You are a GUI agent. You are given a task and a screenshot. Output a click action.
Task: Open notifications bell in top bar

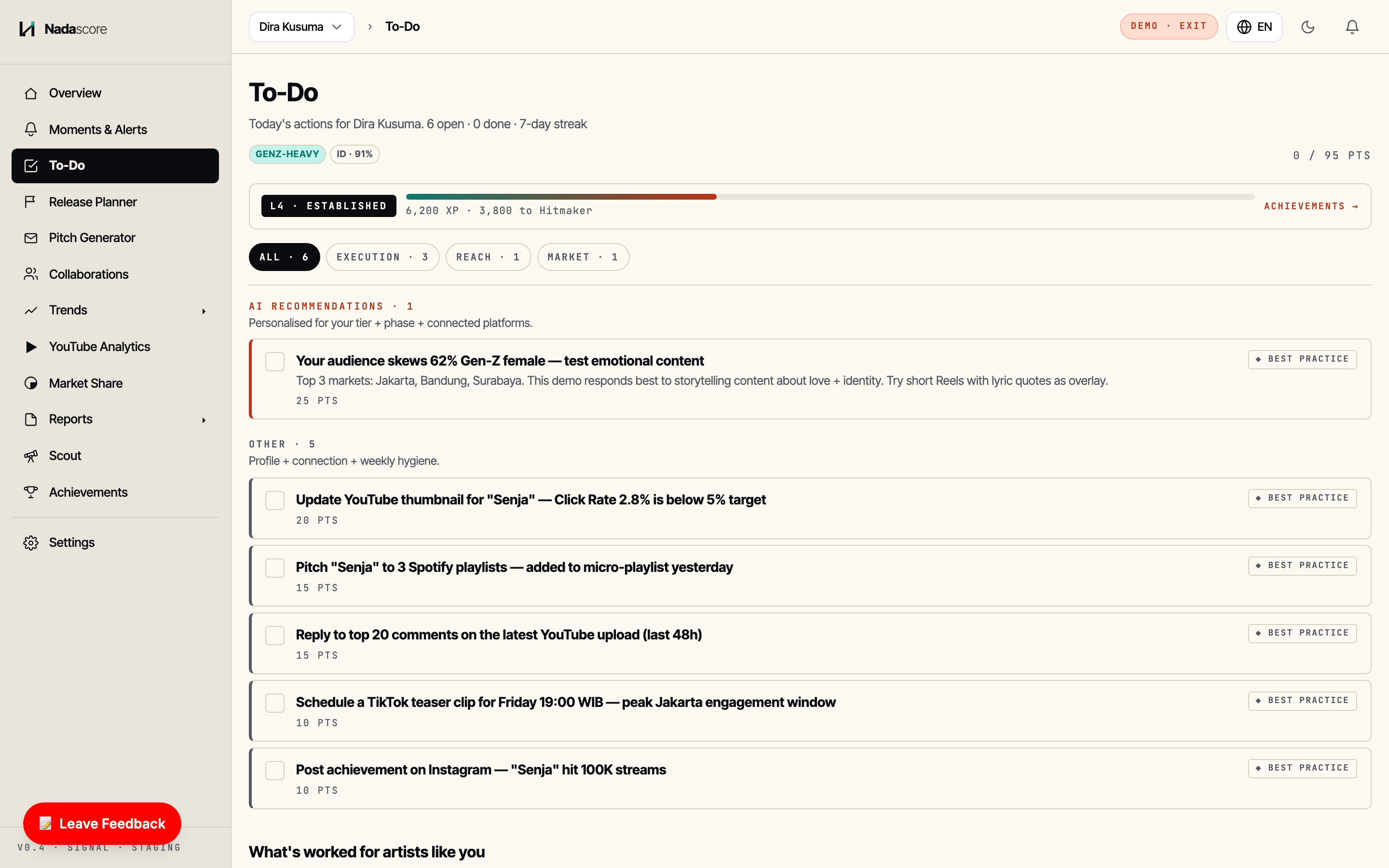pos(1352,27)
